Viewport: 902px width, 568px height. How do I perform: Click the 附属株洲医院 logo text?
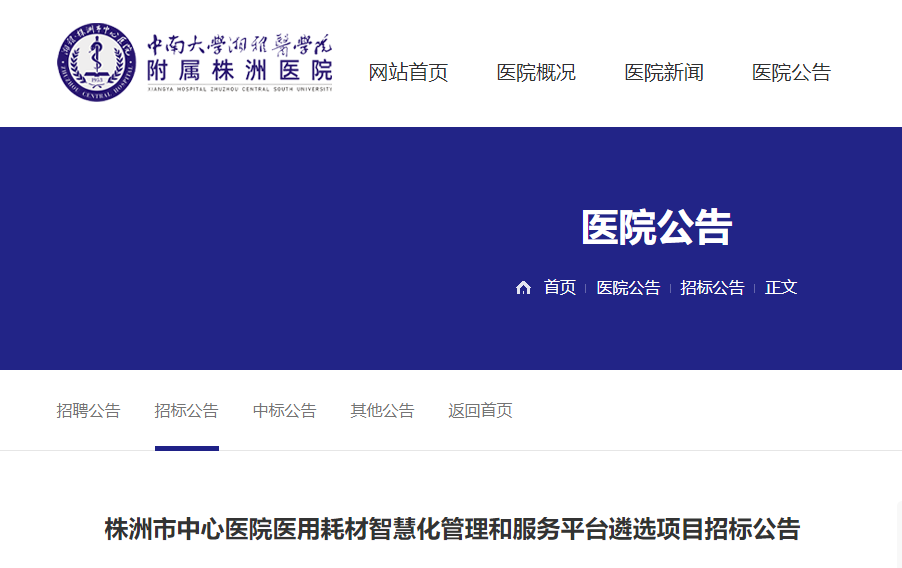coord(239,70)
